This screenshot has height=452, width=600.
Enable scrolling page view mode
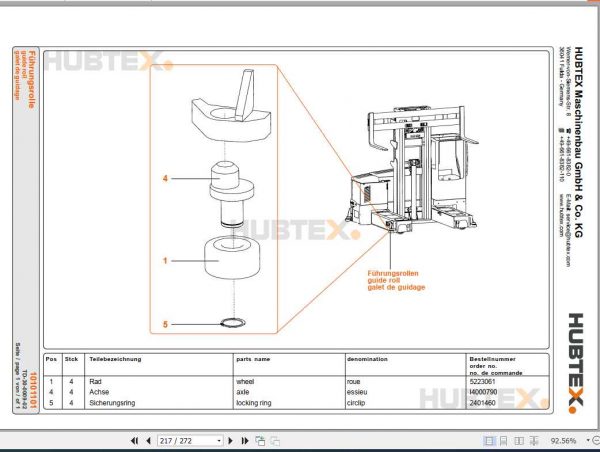point(504,441)
